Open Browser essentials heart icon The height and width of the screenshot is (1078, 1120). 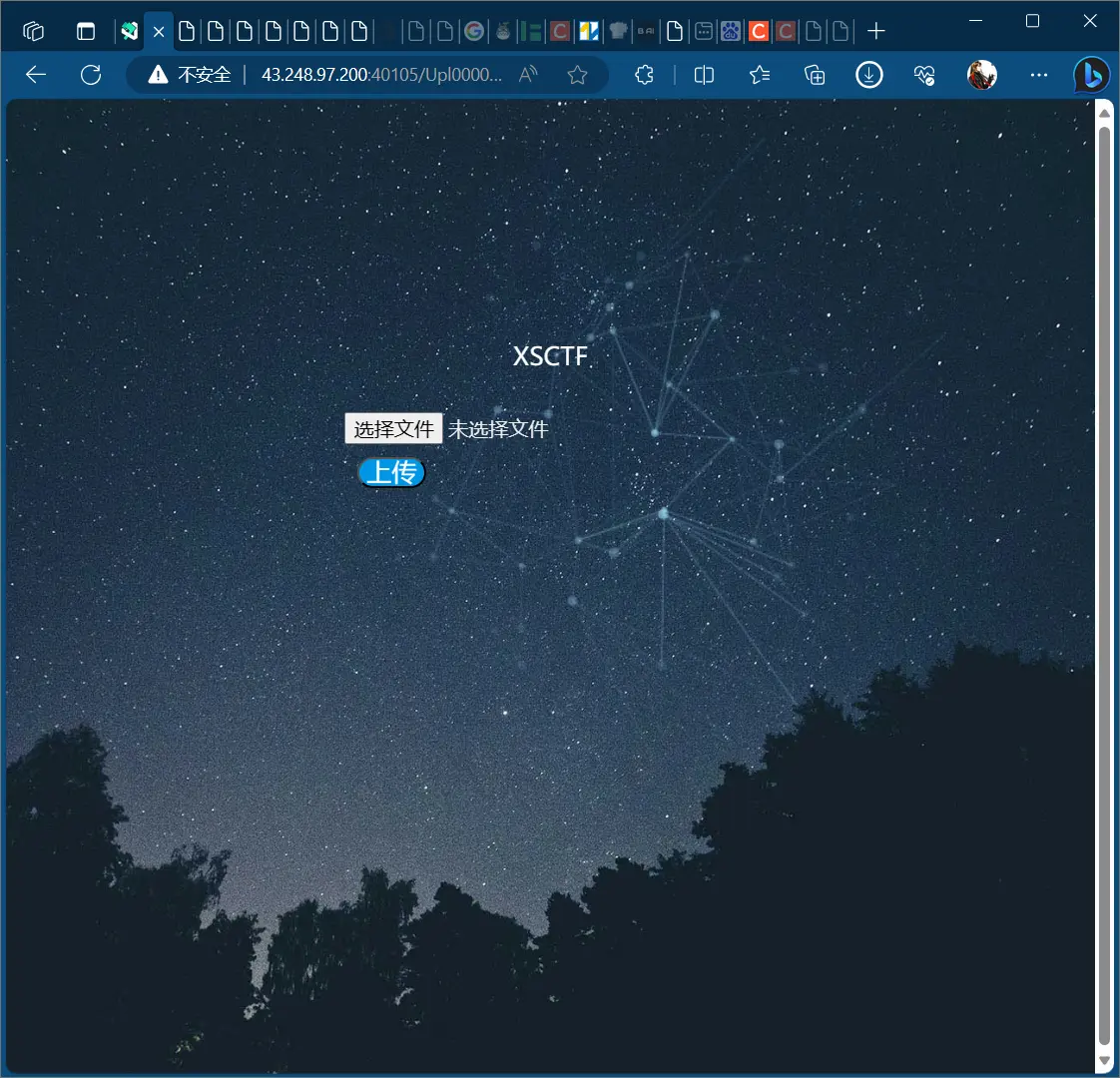924,75
